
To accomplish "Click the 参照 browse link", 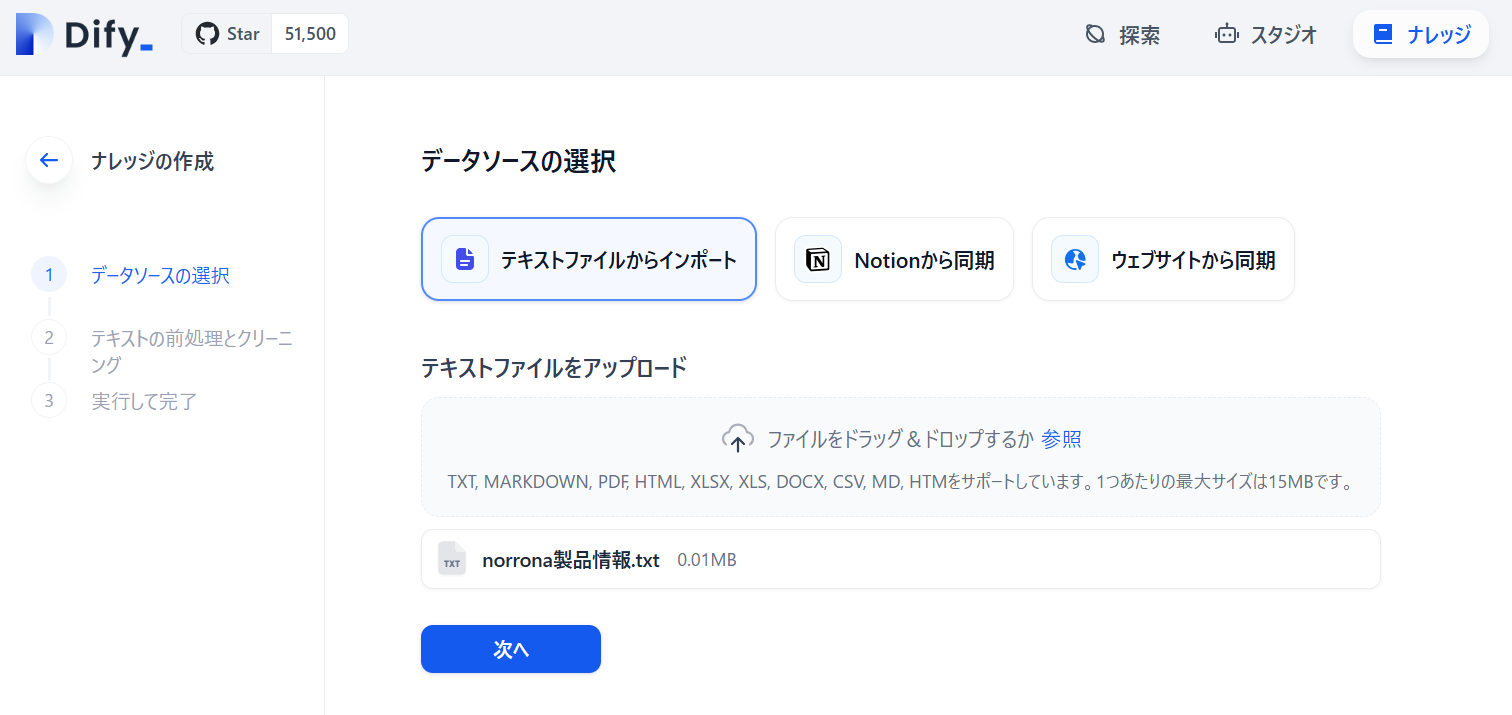I will pyautogui.click(x=1061, y=438).
